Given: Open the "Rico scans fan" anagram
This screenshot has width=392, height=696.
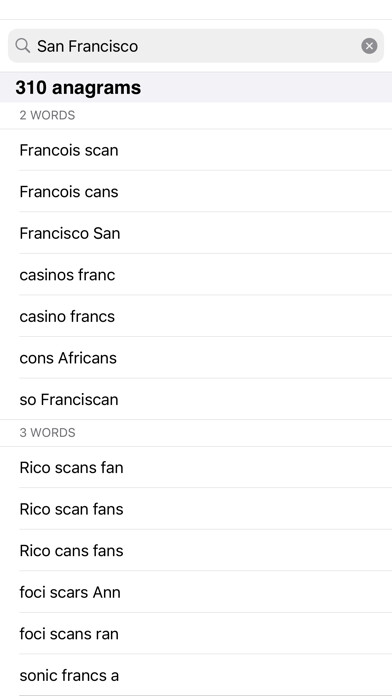Looking at the screenshot, I should coord(196,467).
